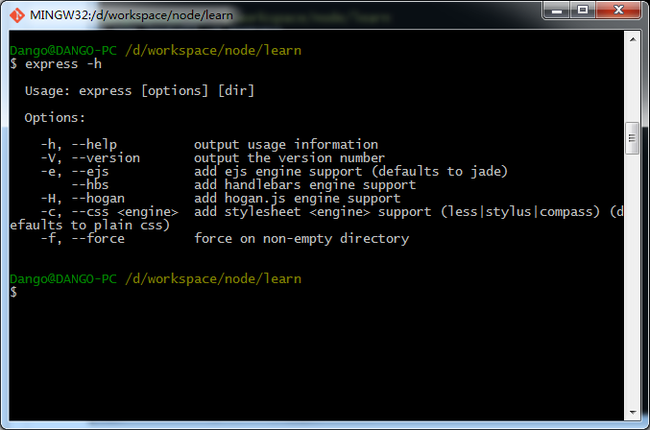The width and height of the screenshot is (650, 430).
Task: Click the scrollbar down arrow
Action: pyautogui.click(x=632, y=412)
